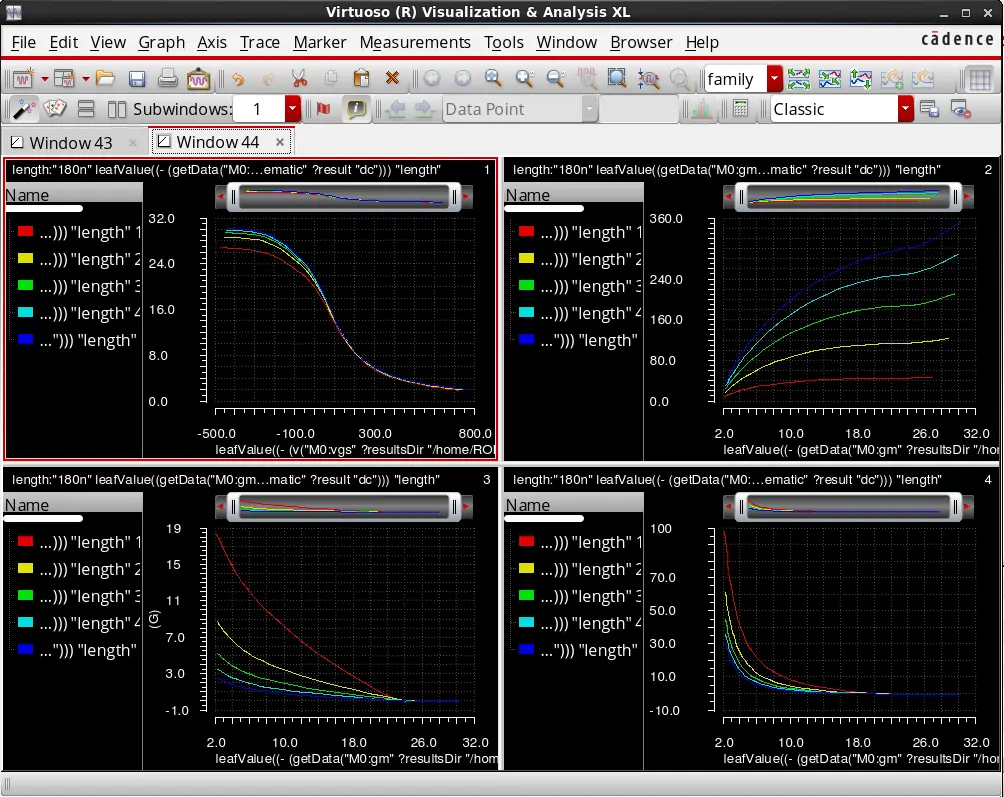Image resolution: width=1004 pixels, height=797 pixels.
Task: Click the left red arrow of subwindow 3 strip
Action: pos(222,506)
